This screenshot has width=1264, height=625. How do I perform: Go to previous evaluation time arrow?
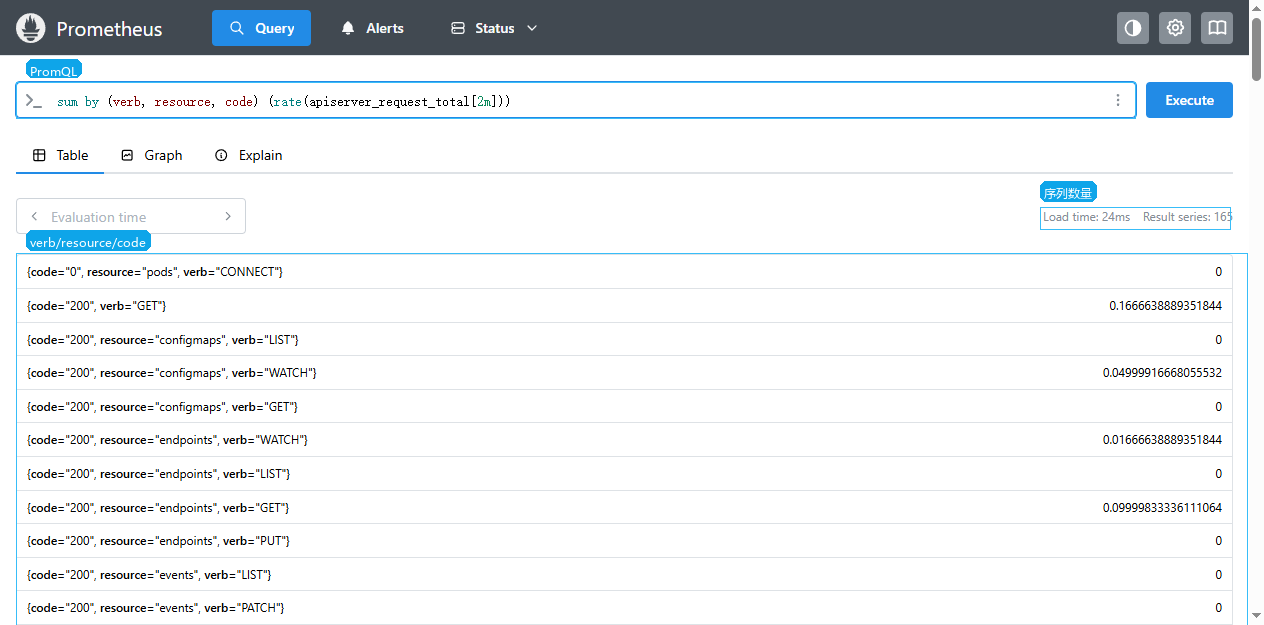point(35,216)
